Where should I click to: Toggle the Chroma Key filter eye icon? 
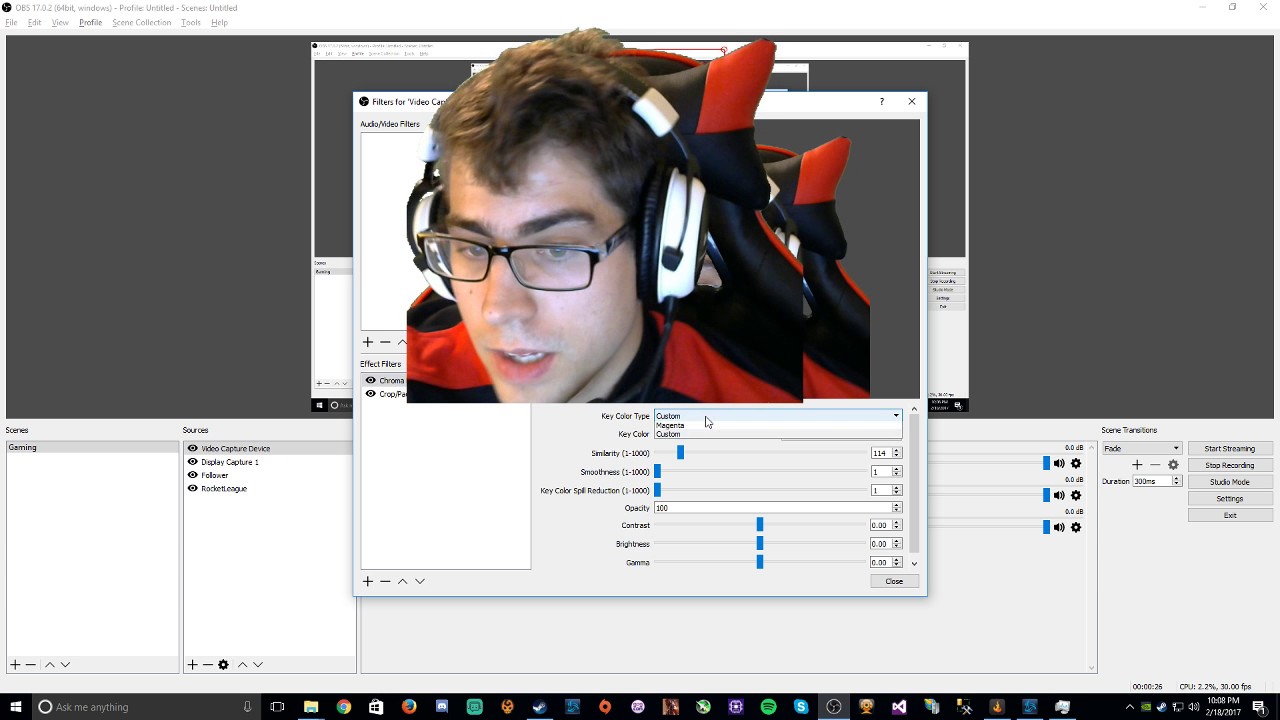[370, 380]
